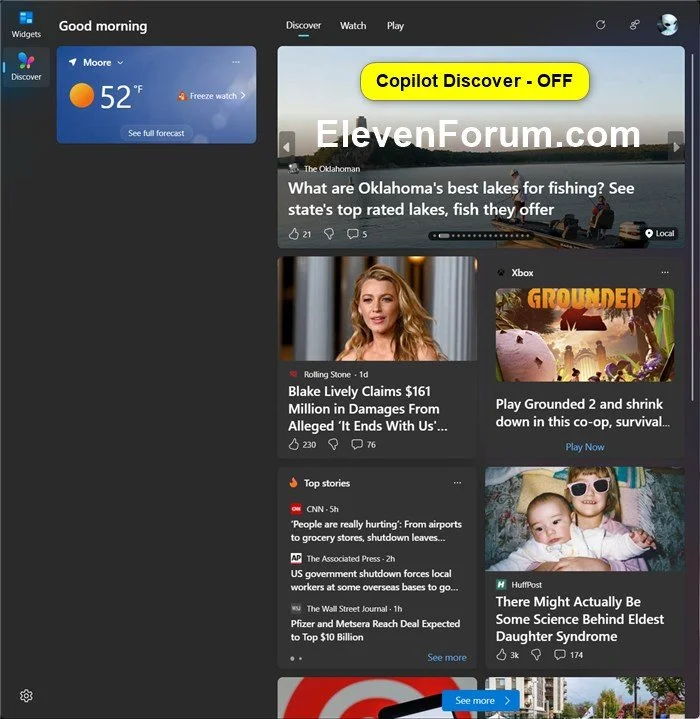Click Play Now for Grounded 2

click(584, 447)
